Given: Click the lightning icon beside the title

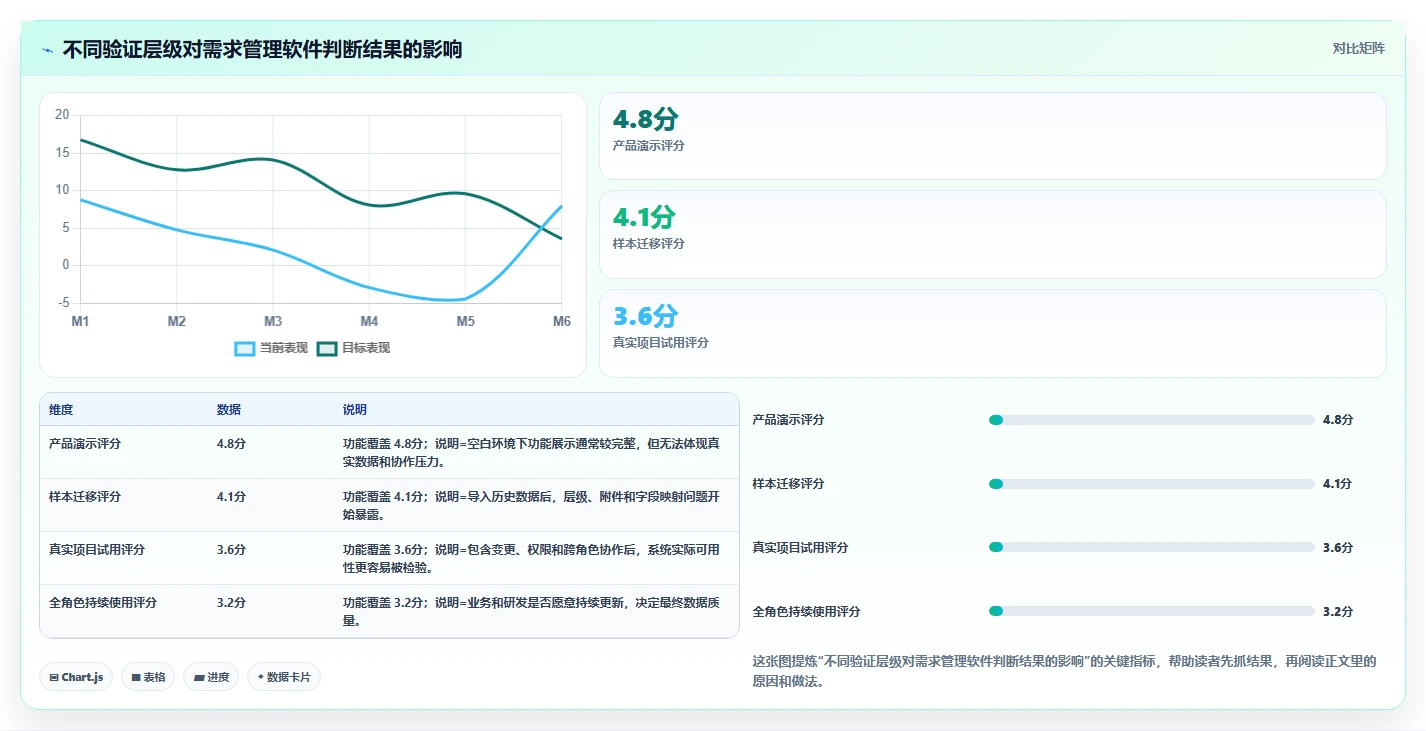Looking at the screenshot, I should pyautogui.click(x=48, y=50).
